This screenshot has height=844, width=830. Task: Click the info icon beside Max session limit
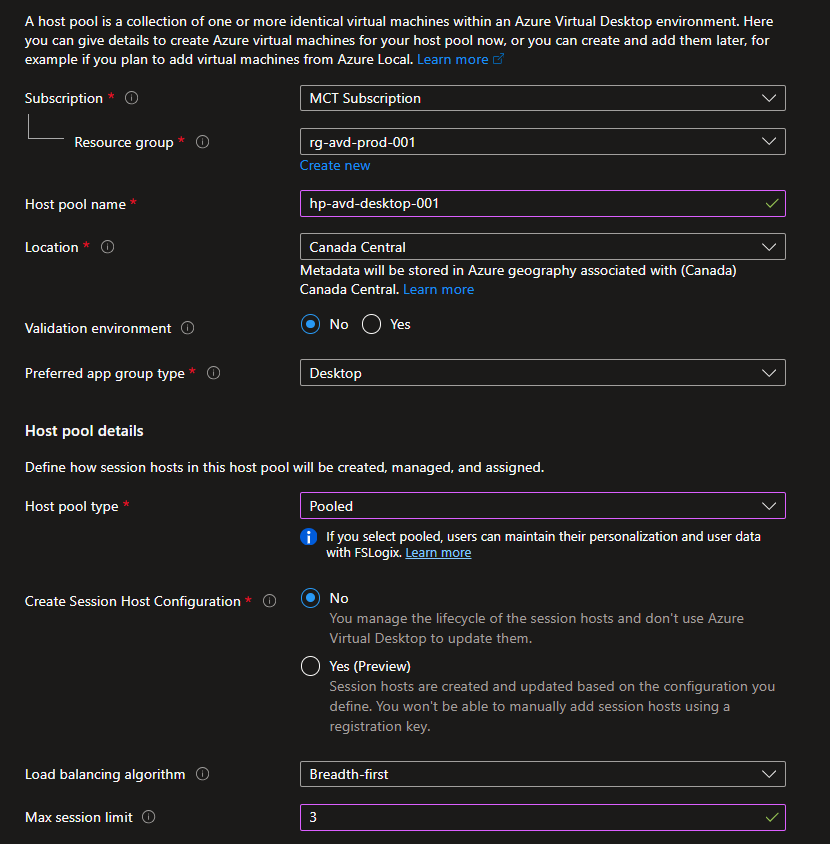[x=149, y=817]
